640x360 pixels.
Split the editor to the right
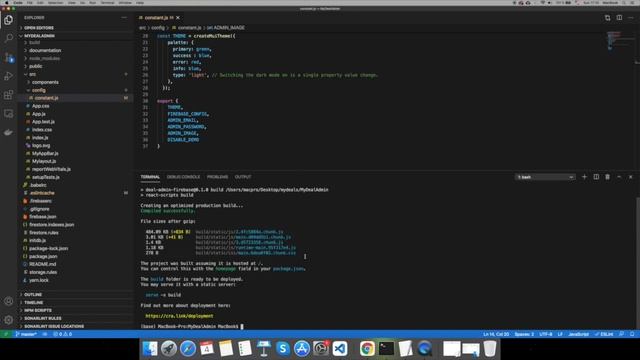pyautogui.click(x=619, y=18)
